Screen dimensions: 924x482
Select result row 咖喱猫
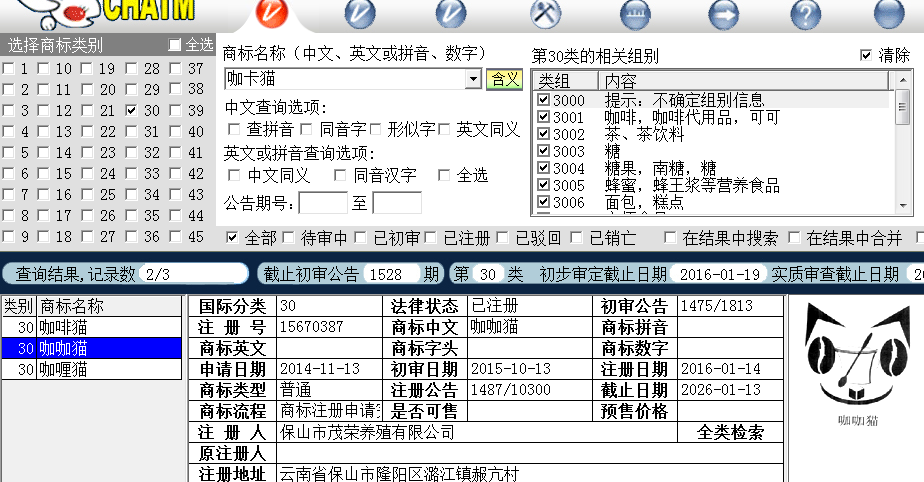tap(91, 369)
